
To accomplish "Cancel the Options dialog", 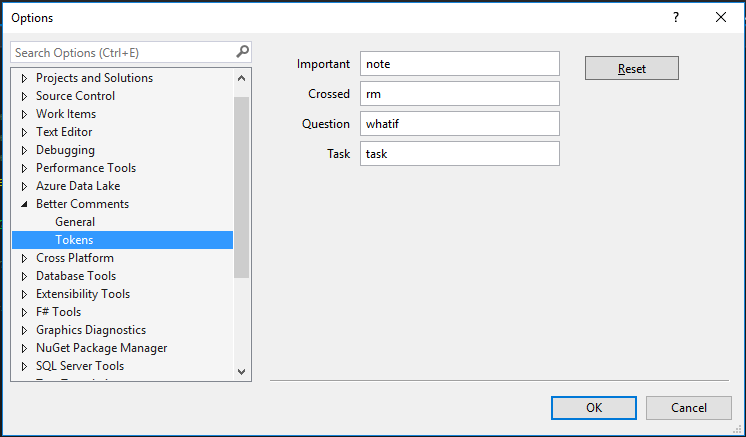I will pos(688,407).
